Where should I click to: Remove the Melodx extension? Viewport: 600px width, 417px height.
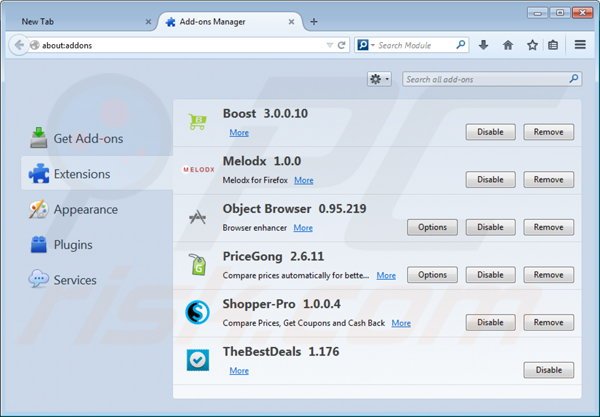click(548, 179)
